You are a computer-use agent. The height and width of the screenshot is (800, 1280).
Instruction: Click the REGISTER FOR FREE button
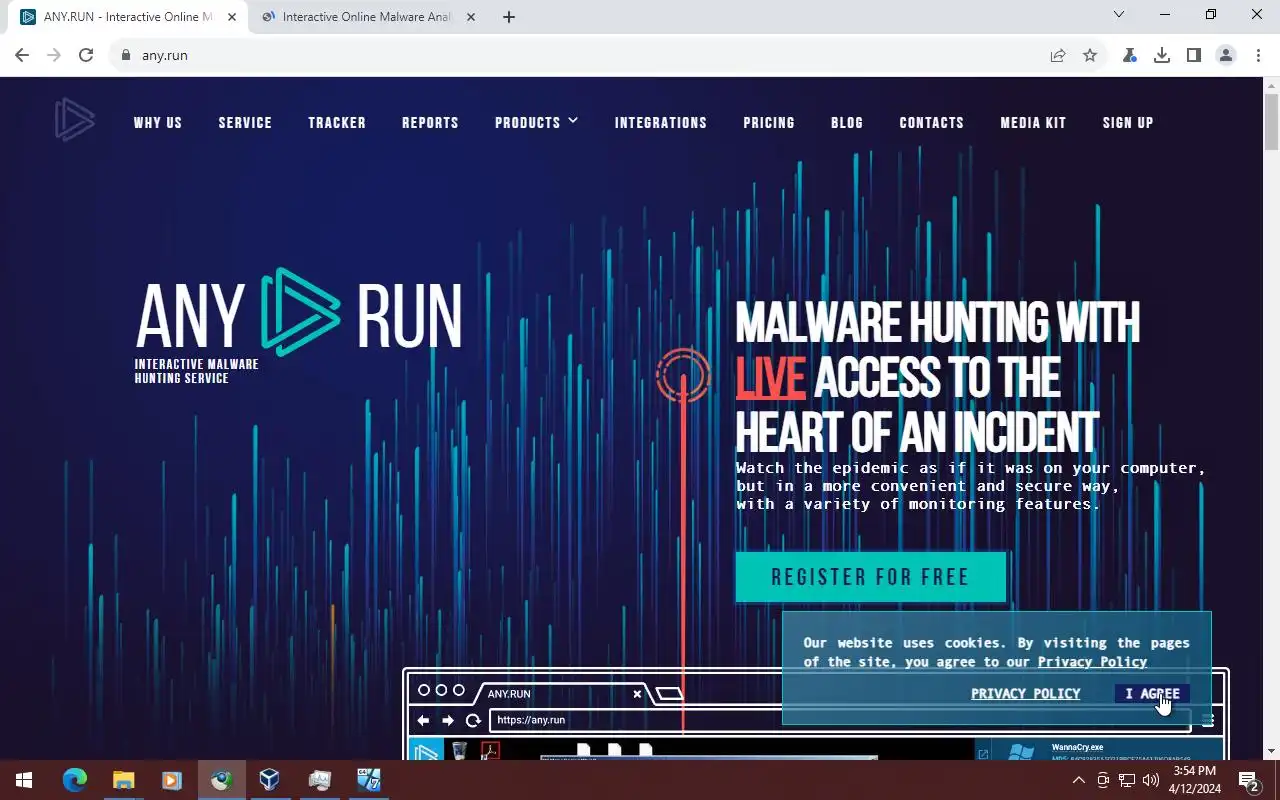(871, 577)
